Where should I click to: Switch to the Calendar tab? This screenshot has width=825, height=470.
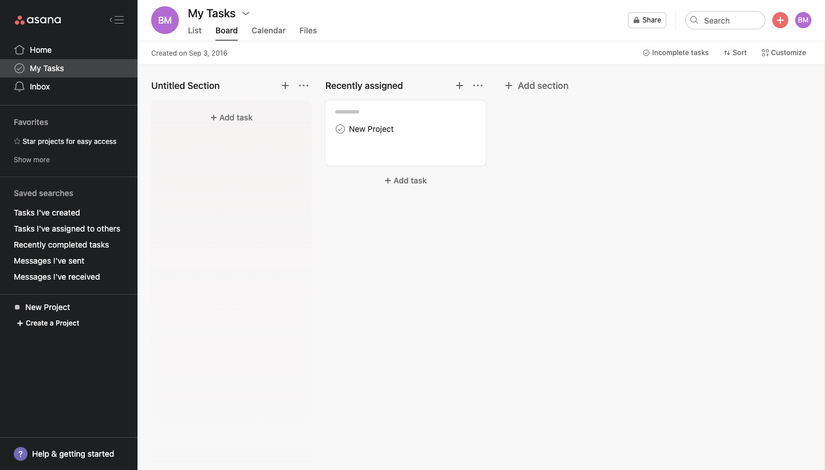268,31
